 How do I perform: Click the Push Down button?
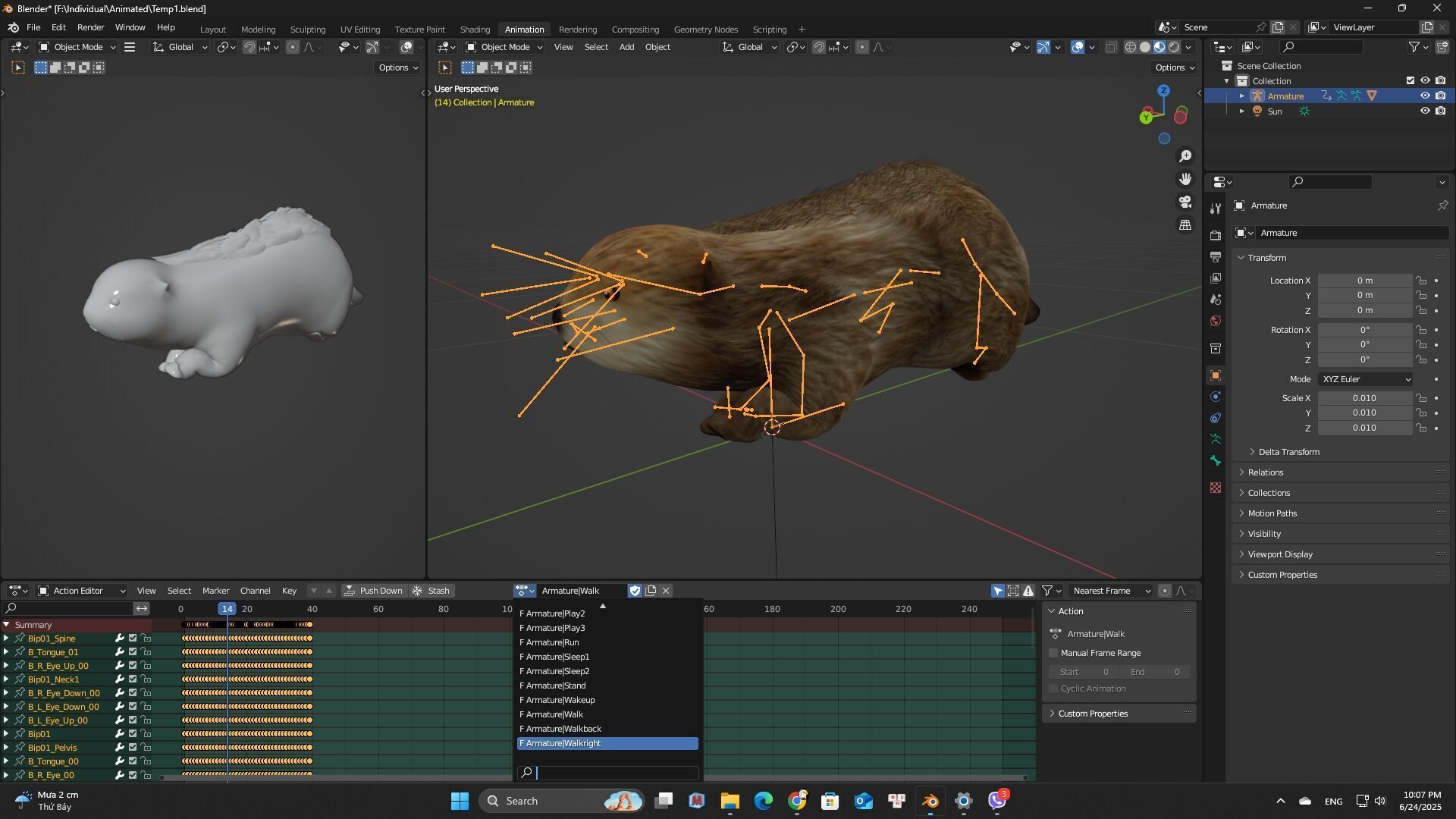click(x=373, y=591)
